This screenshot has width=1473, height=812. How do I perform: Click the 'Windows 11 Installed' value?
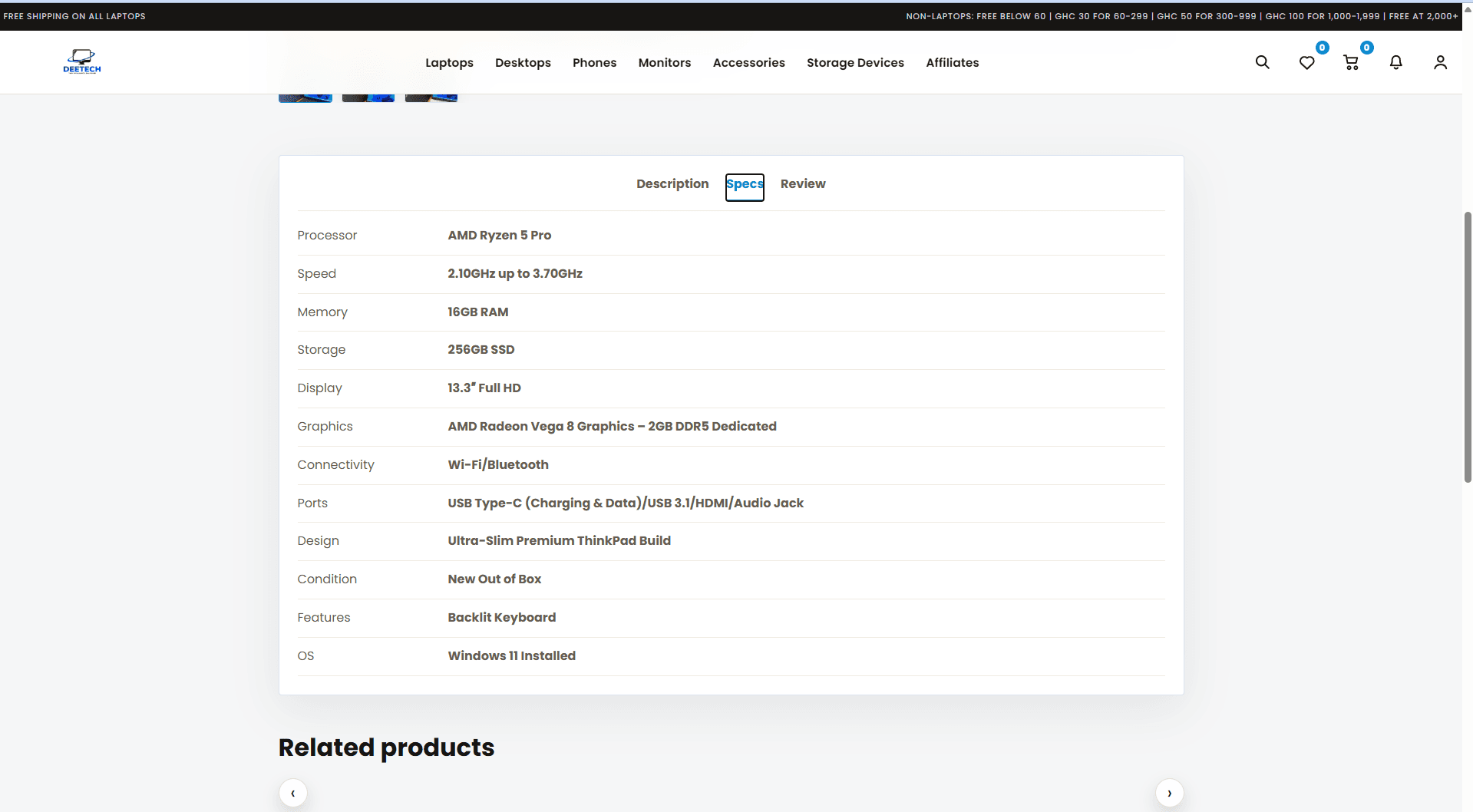tap(512, 655)
